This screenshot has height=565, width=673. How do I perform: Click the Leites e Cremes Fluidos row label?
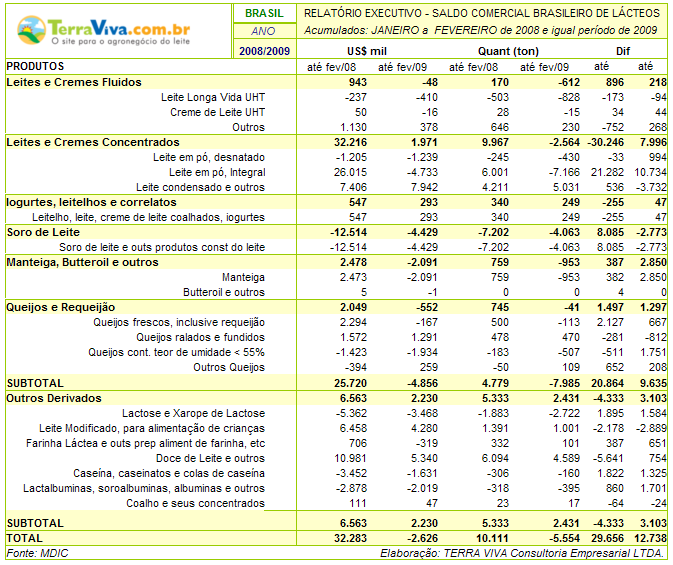coord(74,82)
